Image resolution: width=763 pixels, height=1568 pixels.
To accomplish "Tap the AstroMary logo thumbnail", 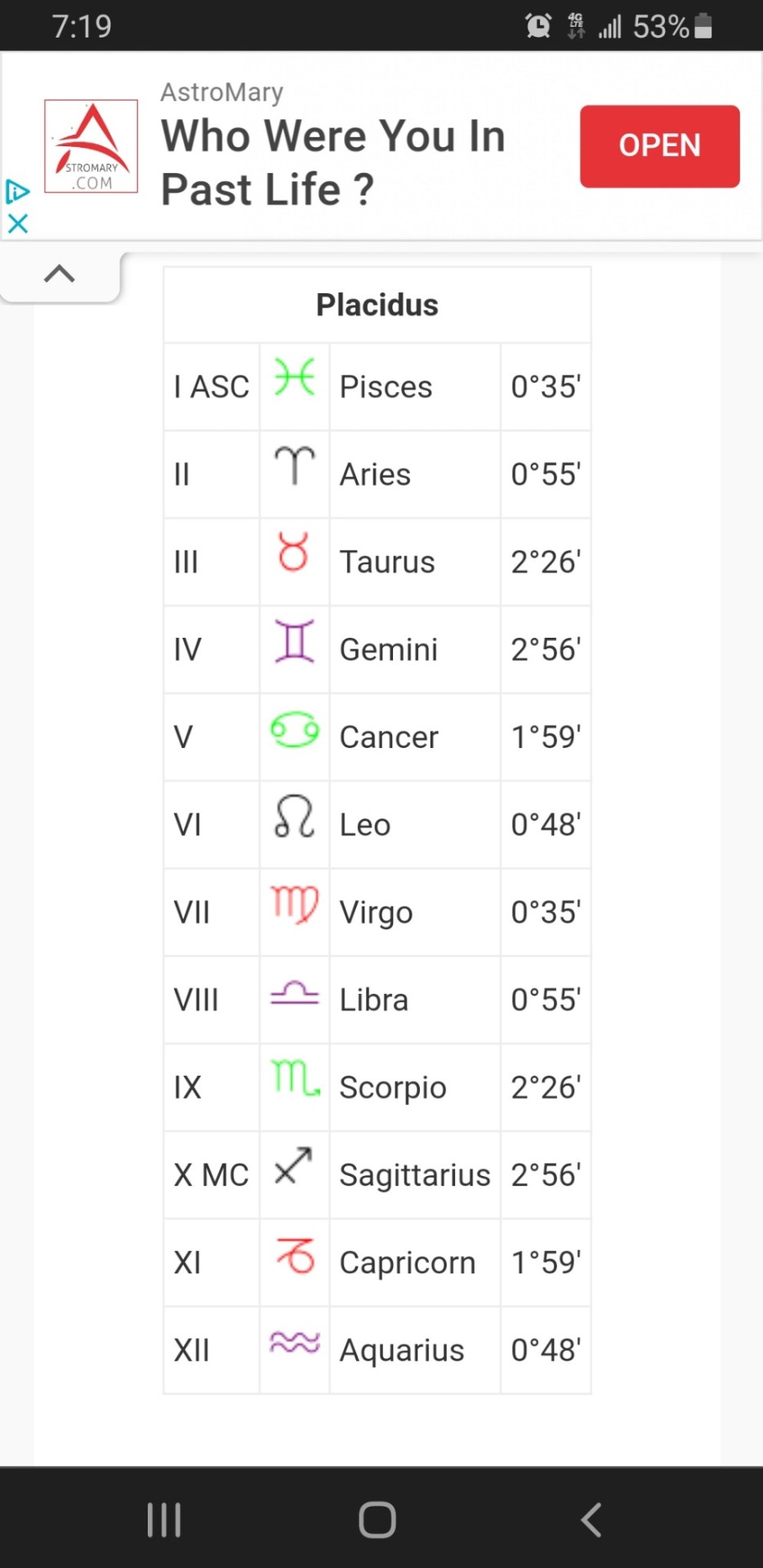I will [91, 146].
